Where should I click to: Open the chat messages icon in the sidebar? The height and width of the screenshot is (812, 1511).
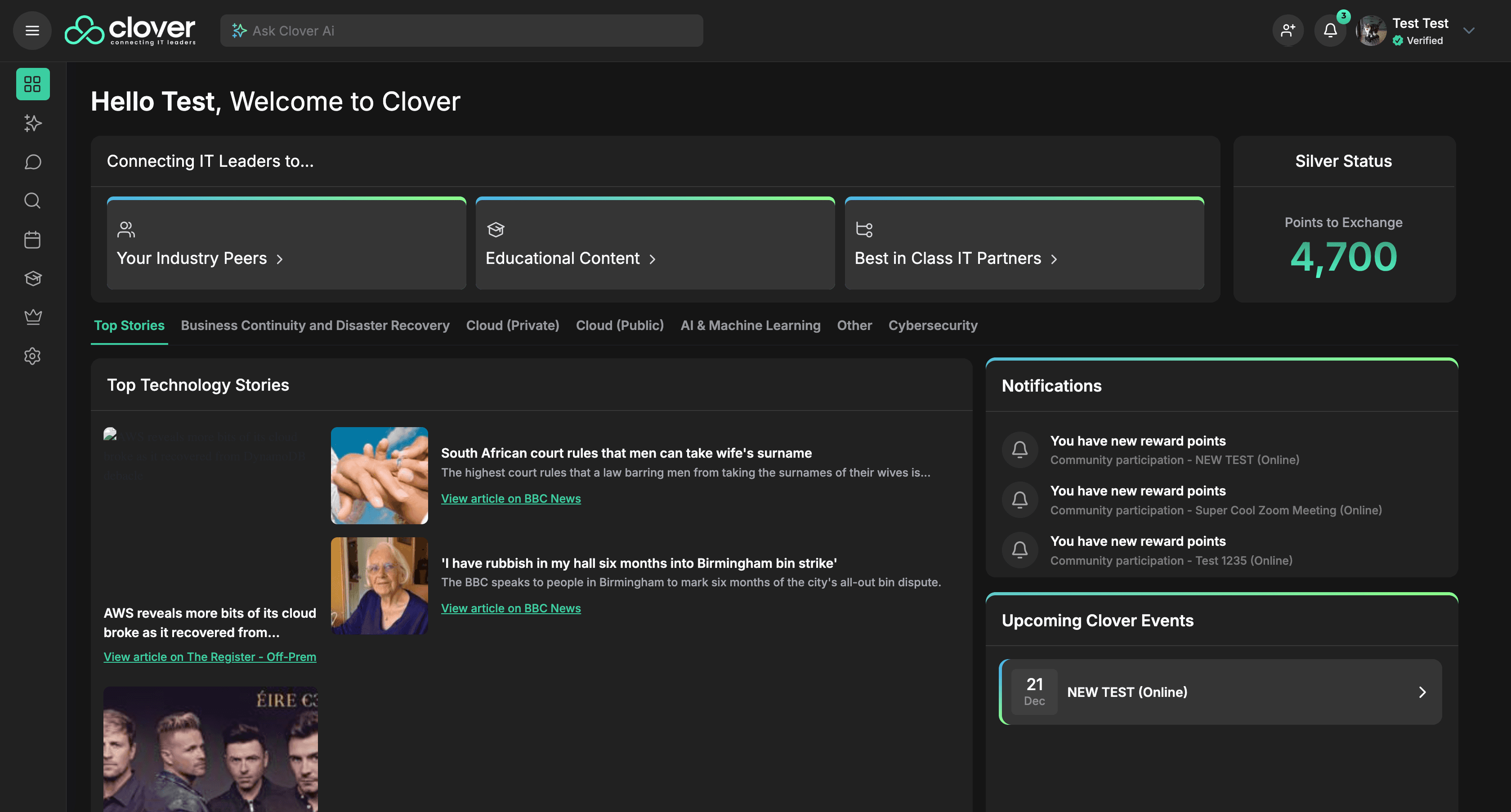32,162
